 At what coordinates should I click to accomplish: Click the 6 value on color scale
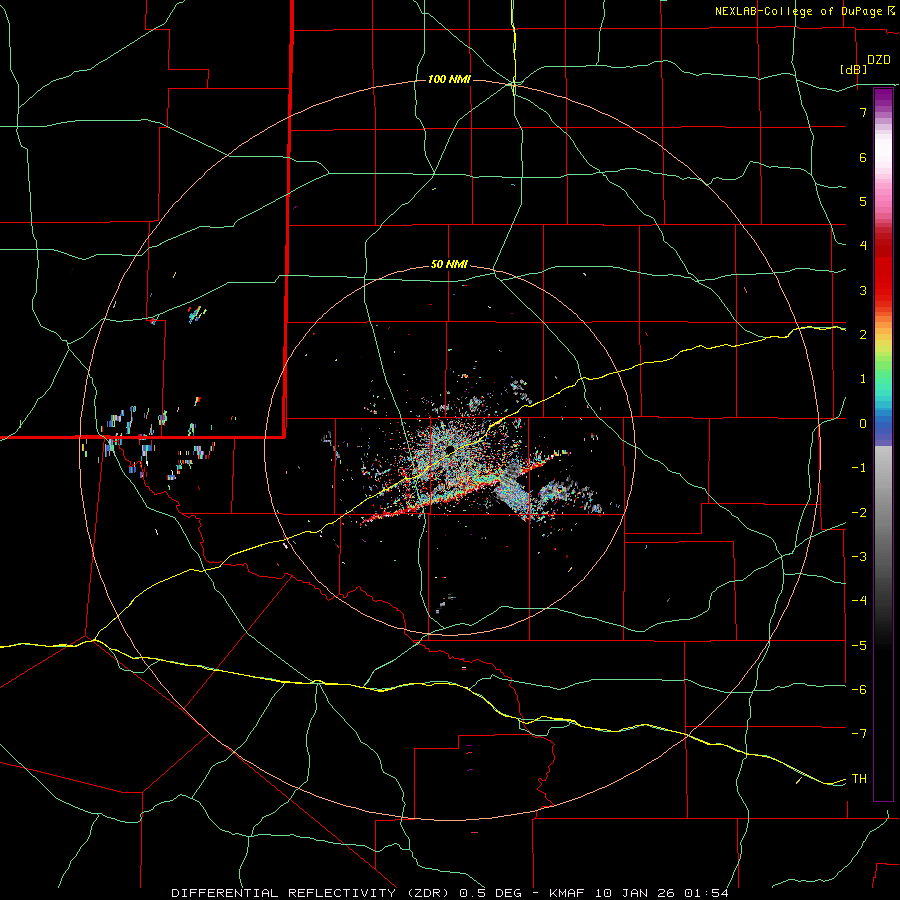[x=863, y=157]
